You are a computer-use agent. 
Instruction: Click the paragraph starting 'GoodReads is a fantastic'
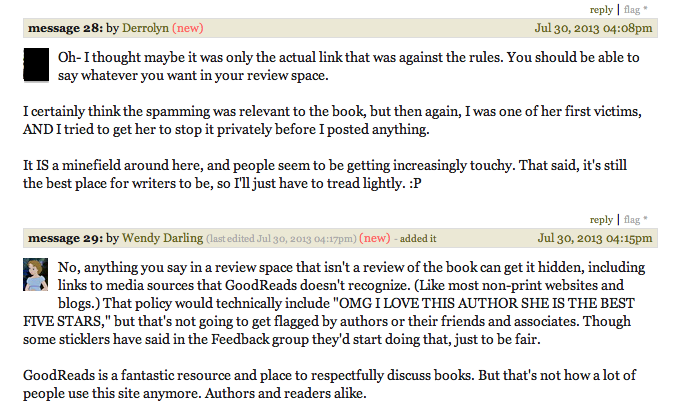(x=330, y=384)
